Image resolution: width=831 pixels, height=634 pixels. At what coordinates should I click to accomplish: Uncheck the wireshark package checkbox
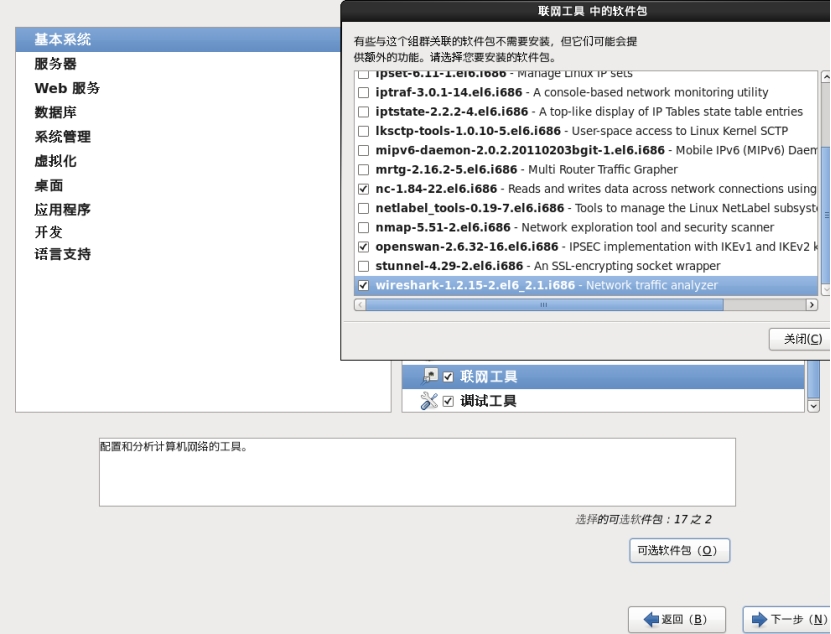(363, 285)
